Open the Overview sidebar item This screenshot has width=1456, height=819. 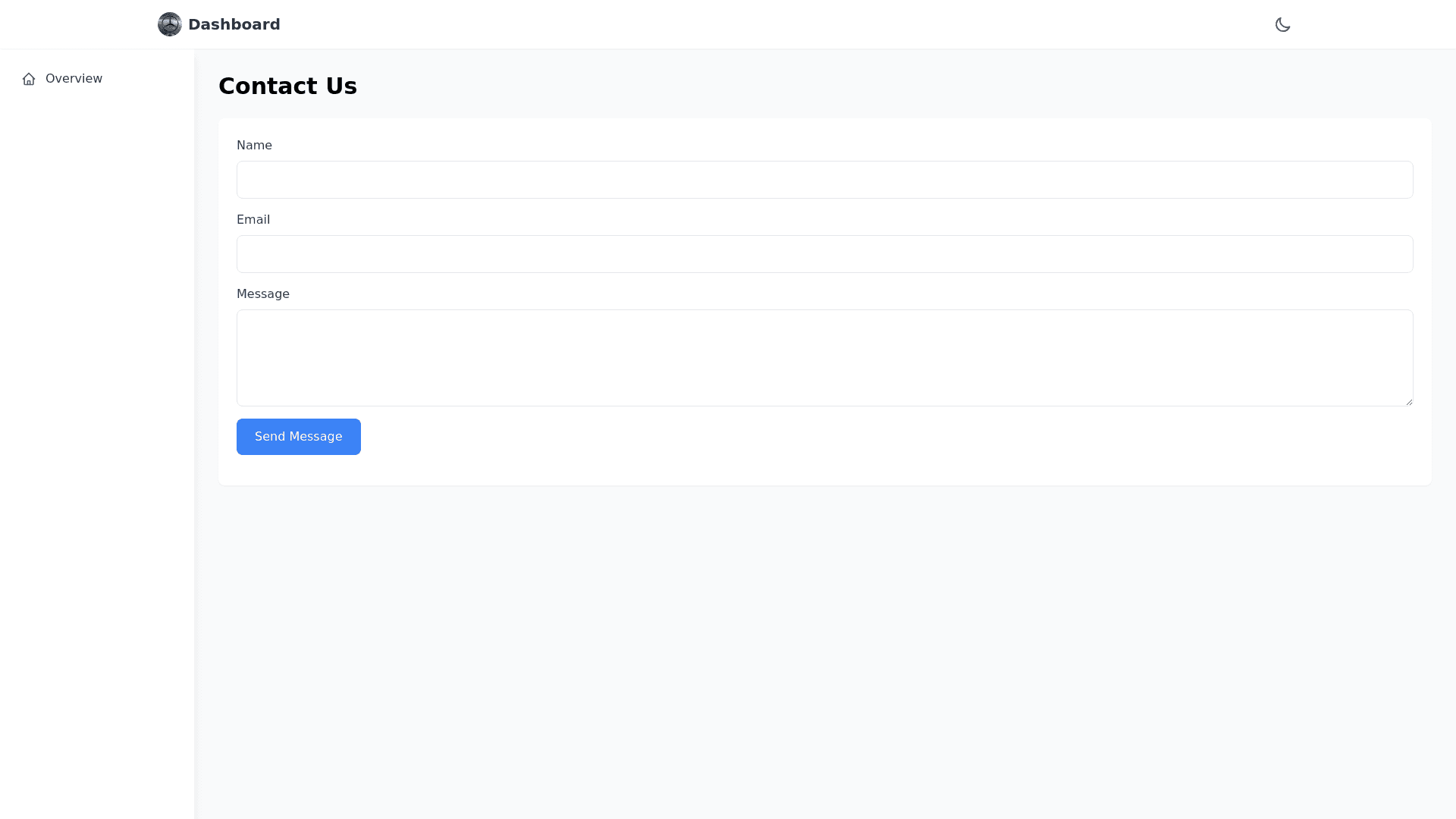[74, 79]
